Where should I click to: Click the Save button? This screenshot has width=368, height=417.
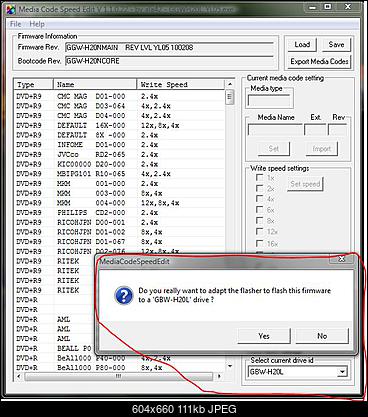tap(336, 45)
